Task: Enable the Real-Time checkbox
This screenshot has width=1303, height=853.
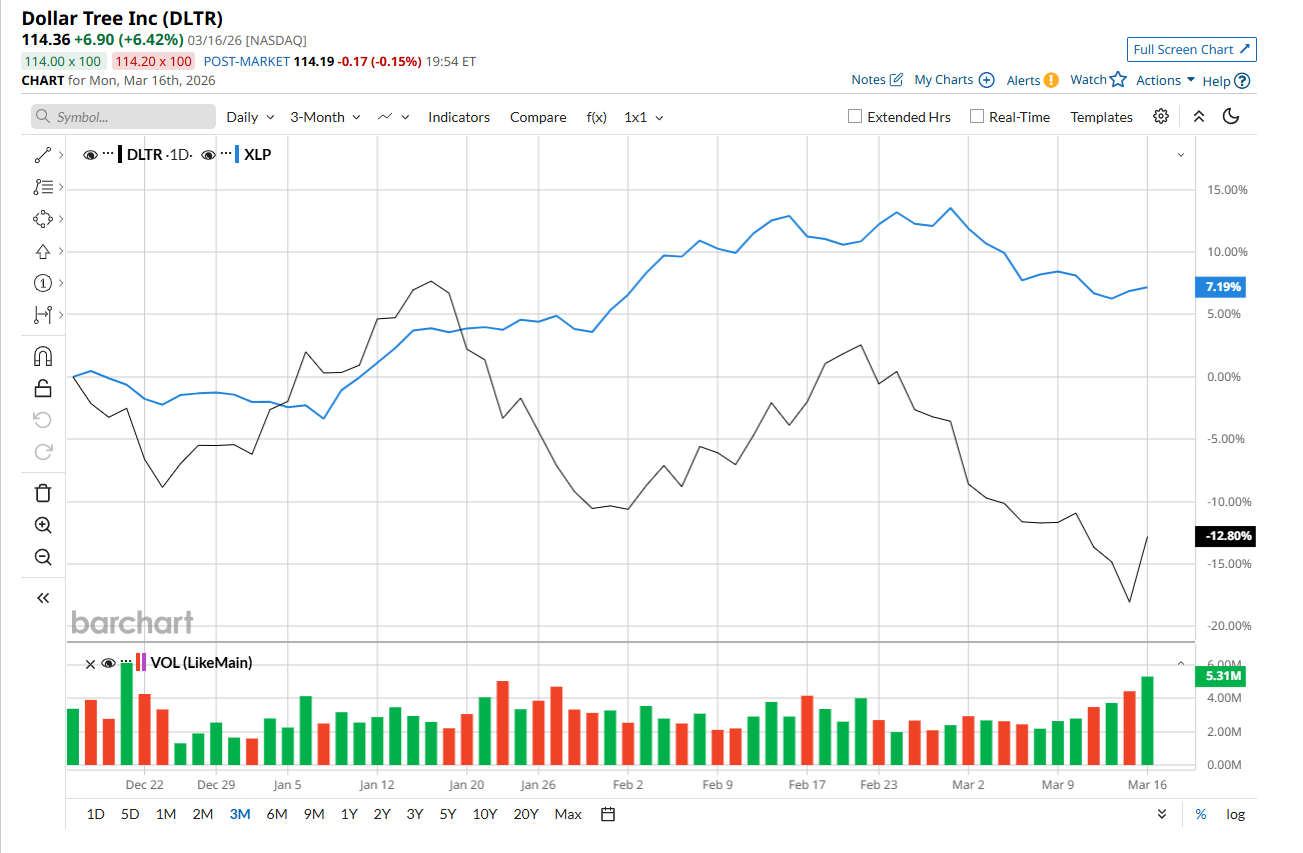Action: [977, 116]
